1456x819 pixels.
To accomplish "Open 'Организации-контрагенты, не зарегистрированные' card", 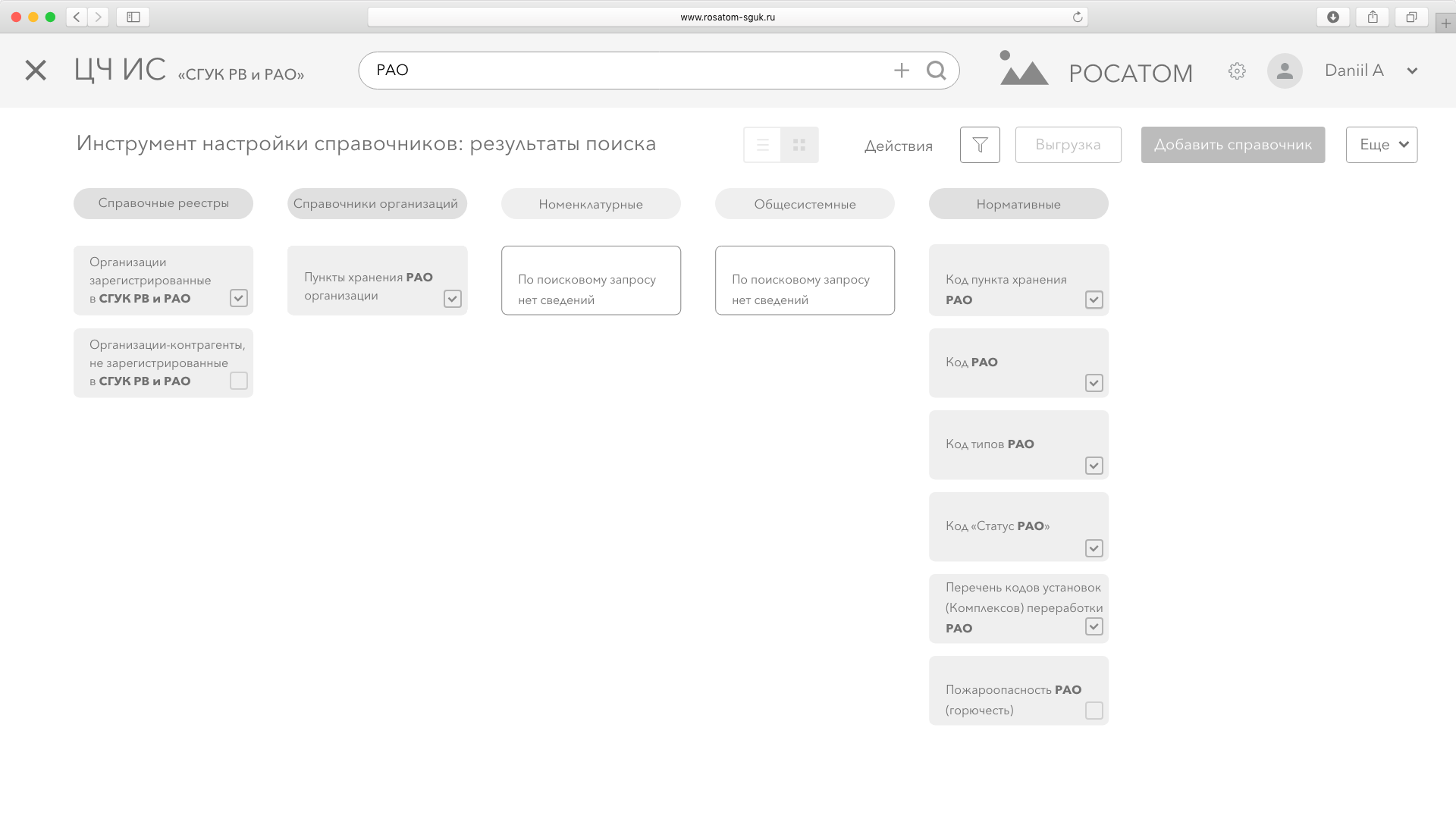I will (x=163, y=362).
